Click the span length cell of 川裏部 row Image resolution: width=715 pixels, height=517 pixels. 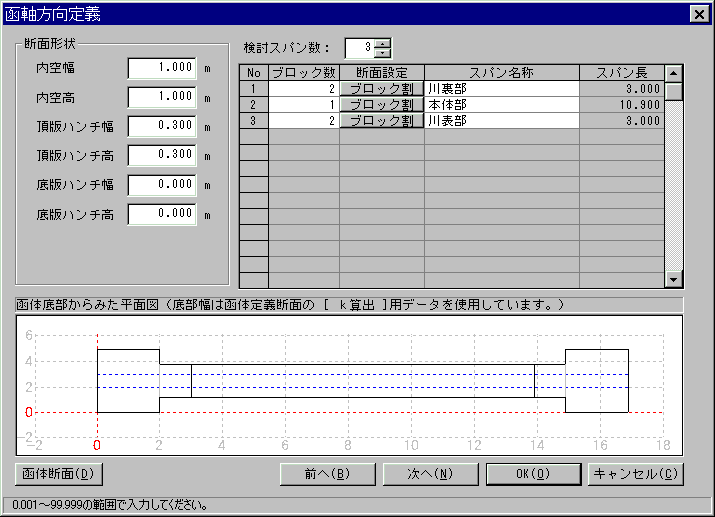tap(622, 88)
